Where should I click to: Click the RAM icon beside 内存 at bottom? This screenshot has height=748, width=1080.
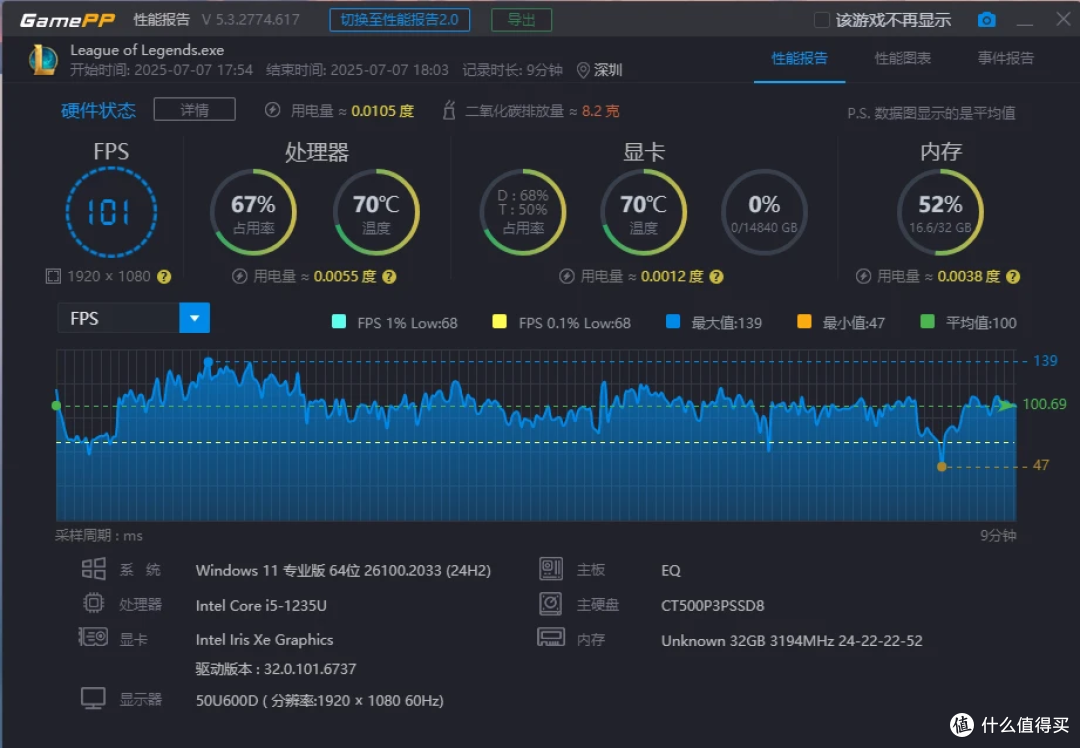pos(551,637)
